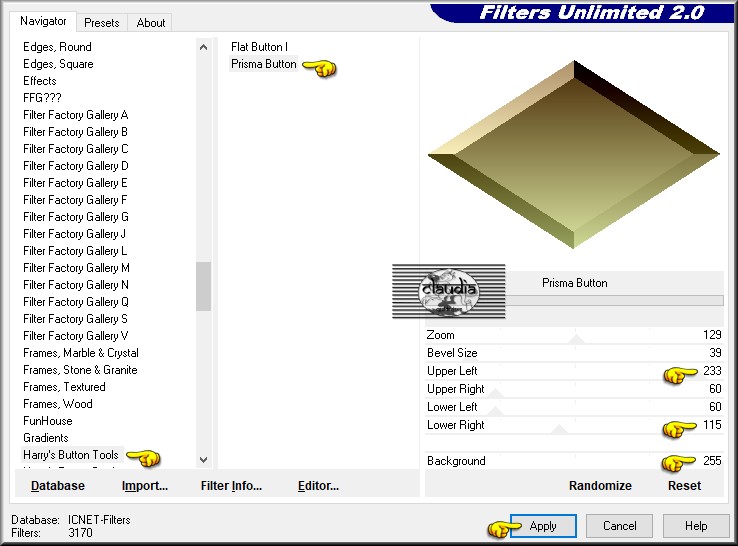Open the Presets tab

point(102,23)
